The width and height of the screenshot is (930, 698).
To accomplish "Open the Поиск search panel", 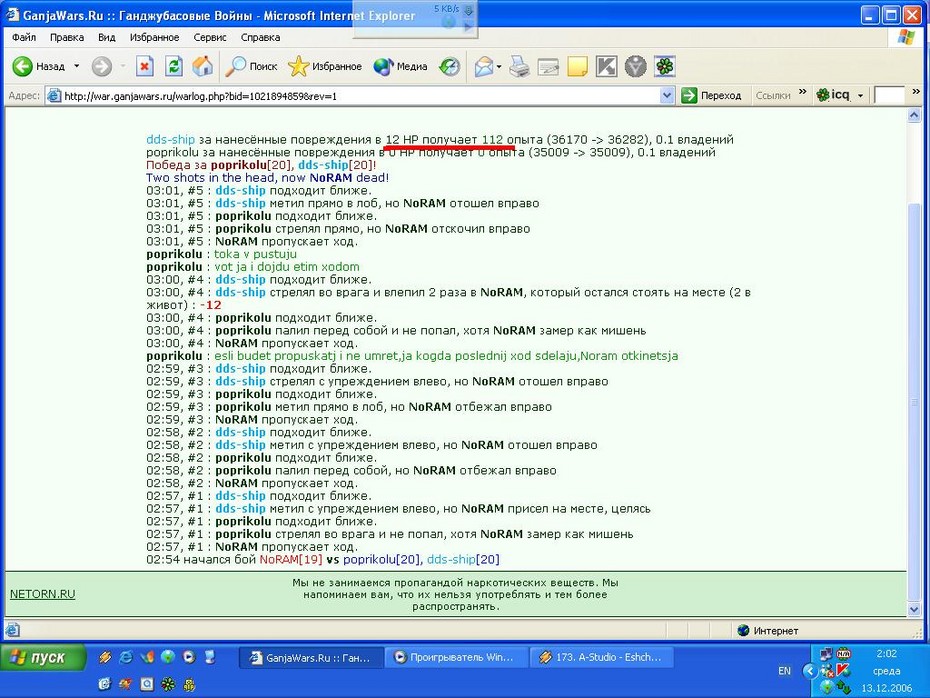I will [x=251, y=66].
